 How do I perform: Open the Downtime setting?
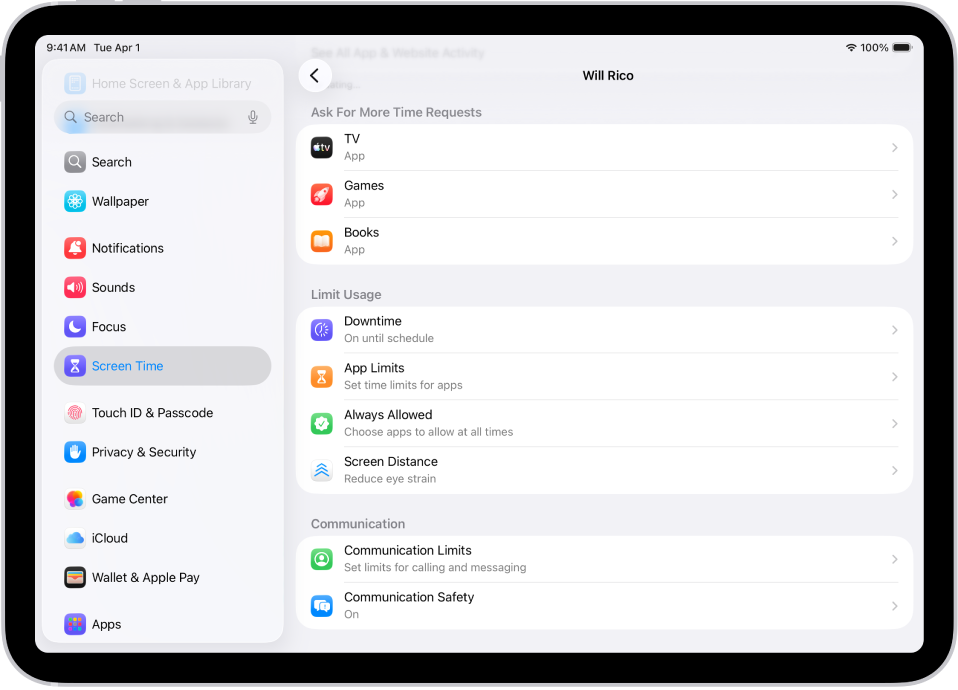pyautogui.click(x=604, y=330)
